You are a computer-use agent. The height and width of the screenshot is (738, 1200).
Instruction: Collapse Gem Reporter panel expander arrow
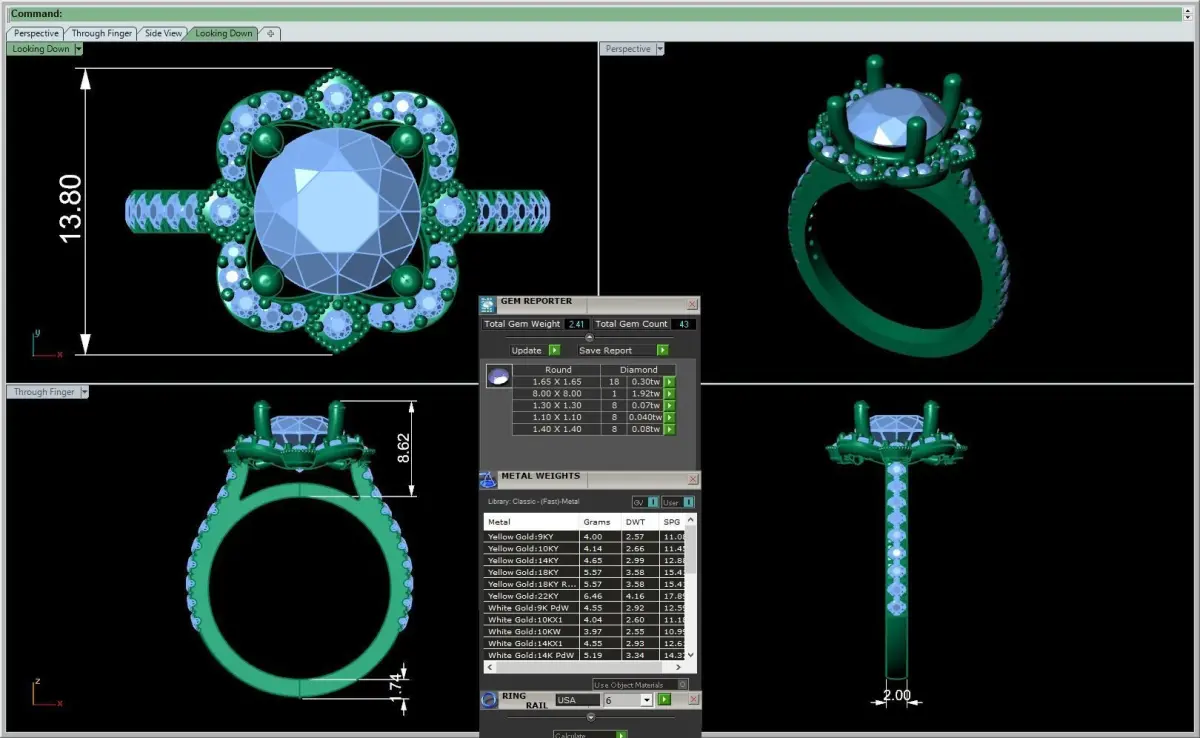tap(589, 337)
